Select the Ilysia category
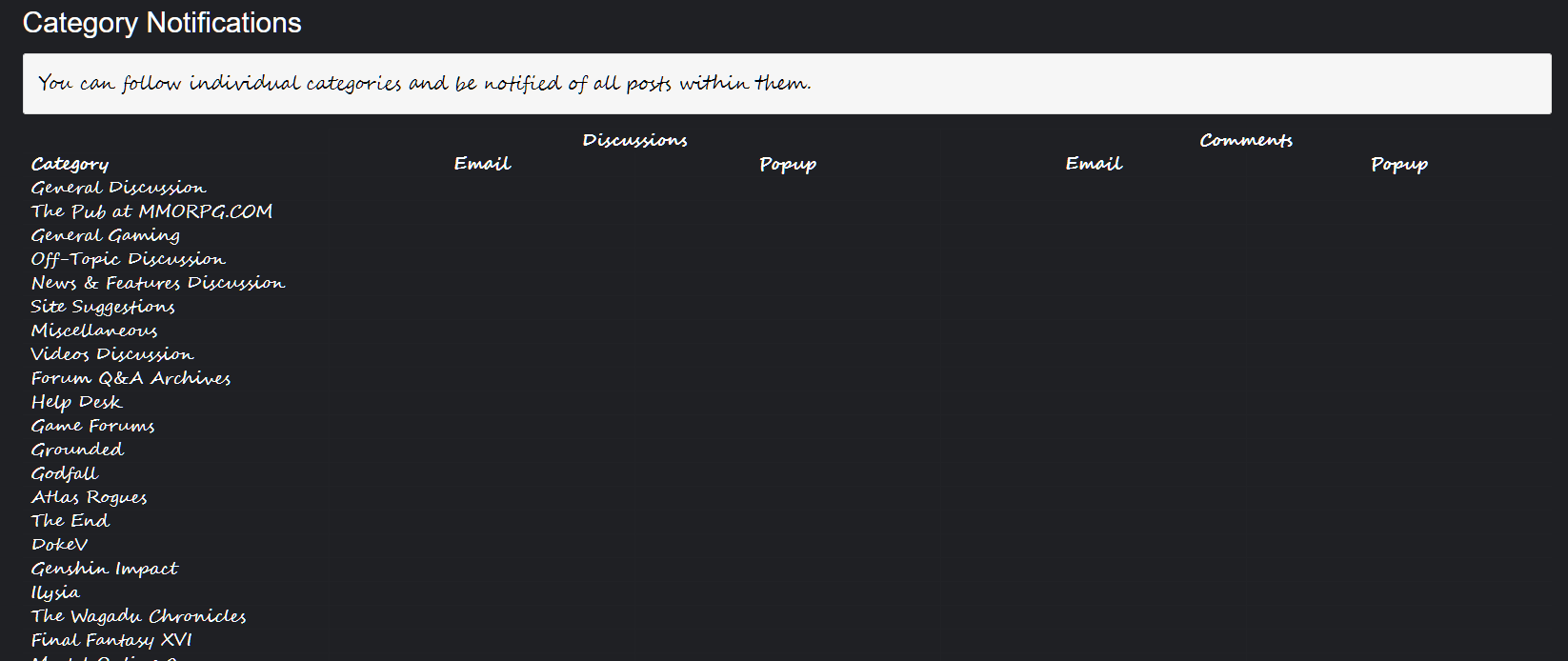This screenshot has width=1568, height=661. point(55,592)
